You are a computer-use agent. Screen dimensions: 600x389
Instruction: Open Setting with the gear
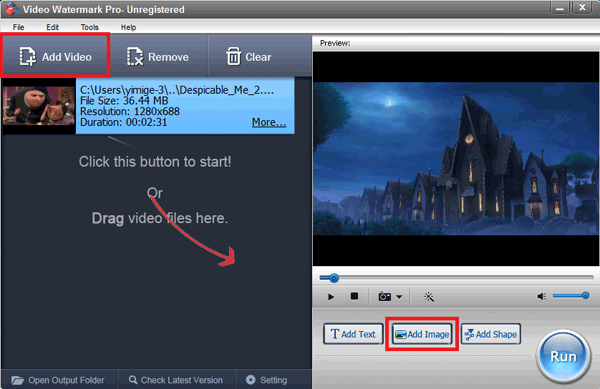tap(266, 380)
